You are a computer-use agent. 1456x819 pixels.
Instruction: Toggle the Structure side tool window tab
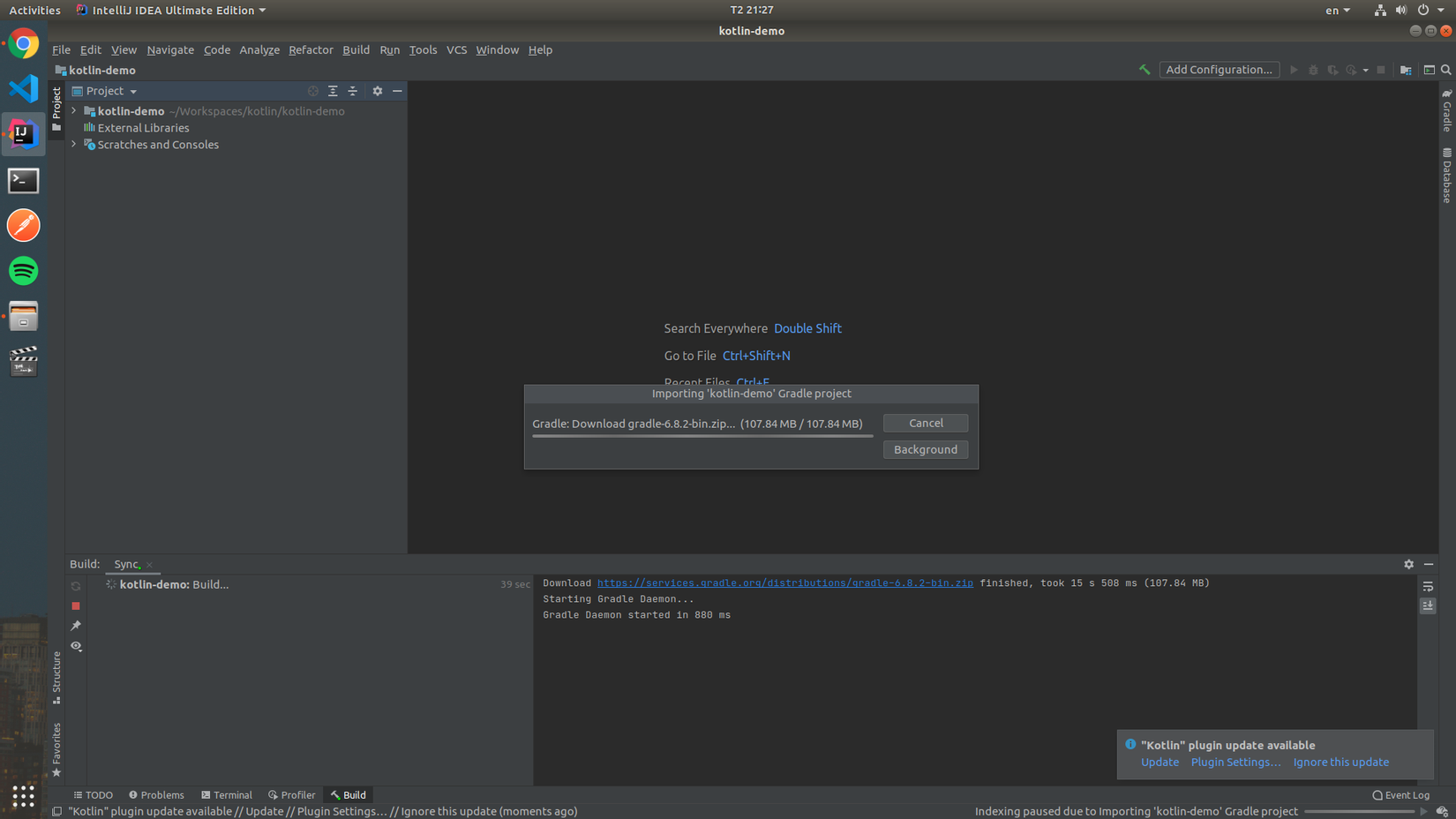tap(56, 678)
